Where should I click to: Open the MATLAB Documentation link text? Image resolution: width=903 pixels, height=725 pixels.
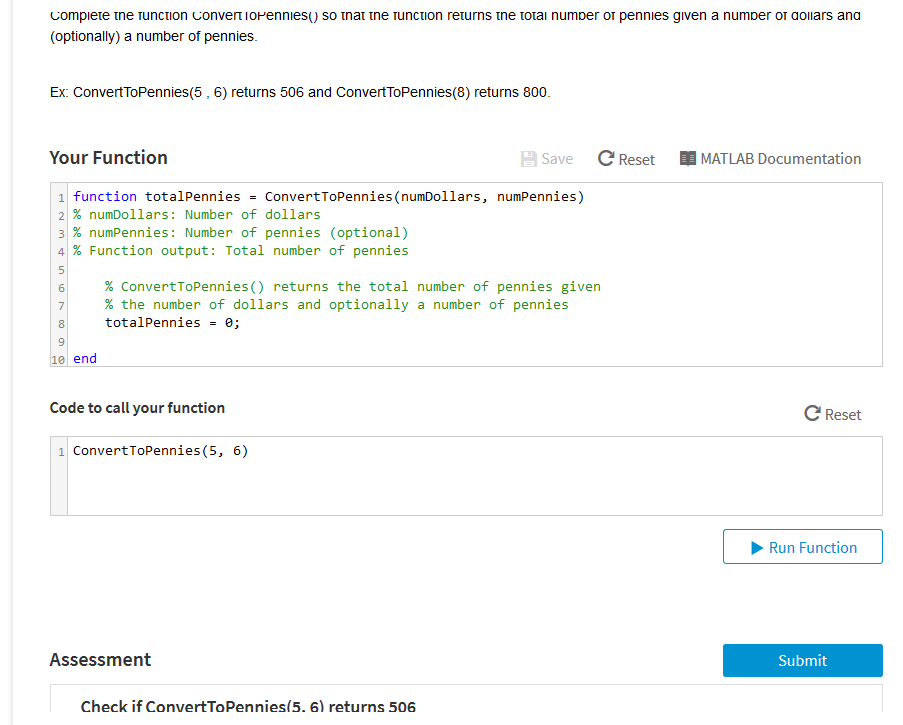[x=780, y=159]
